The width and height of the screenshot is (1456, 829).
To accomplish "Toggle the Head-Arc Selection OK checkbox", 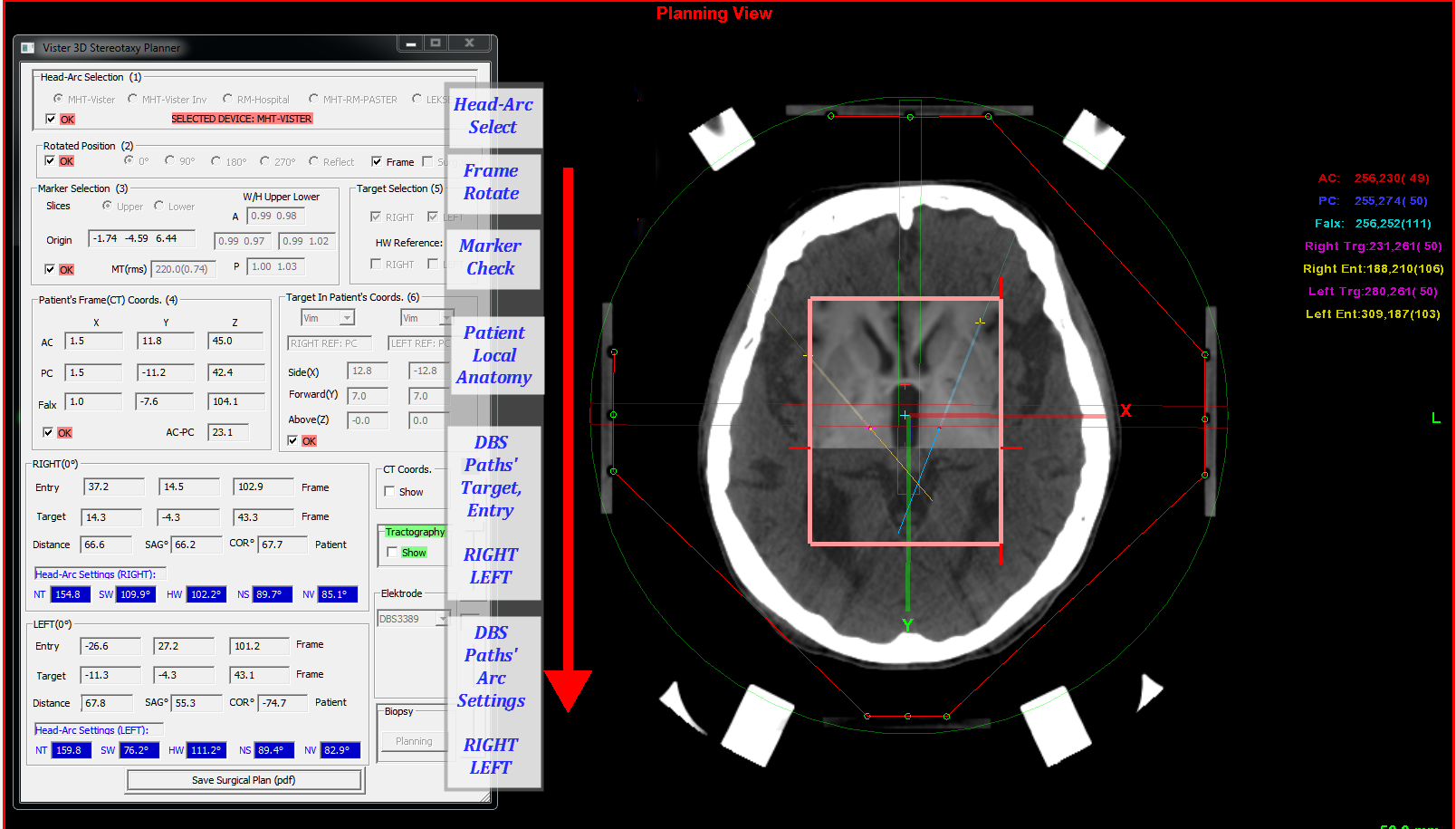I will click(x=51, y=119).
